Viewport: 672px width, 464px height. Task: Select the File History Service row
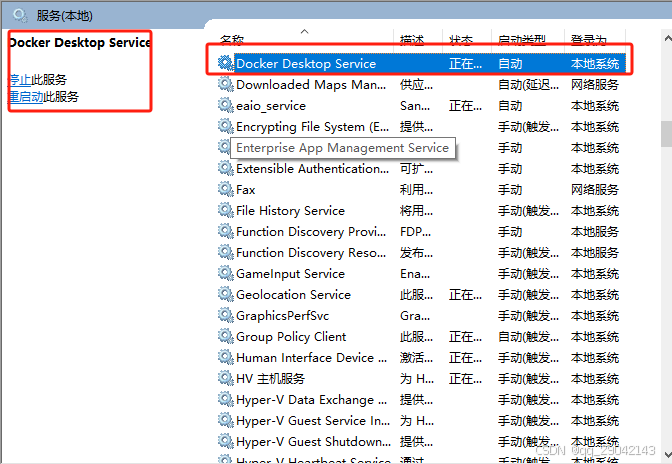290,210
